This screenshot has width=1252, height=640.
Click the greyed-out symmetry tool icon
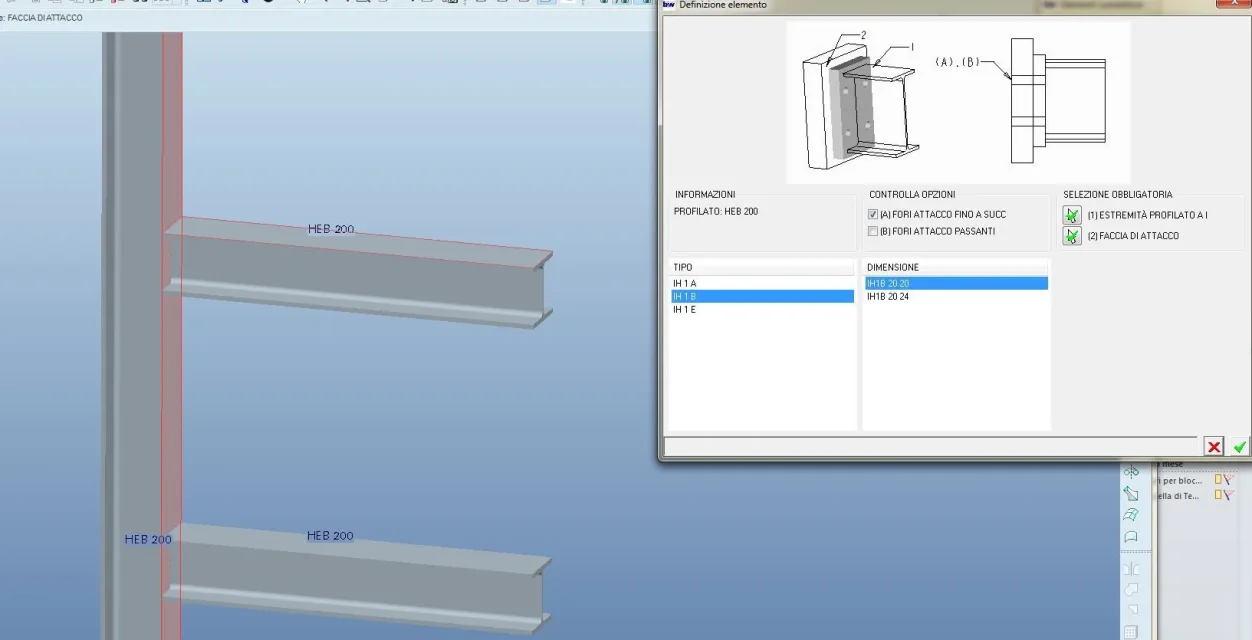pos(1131,568)
